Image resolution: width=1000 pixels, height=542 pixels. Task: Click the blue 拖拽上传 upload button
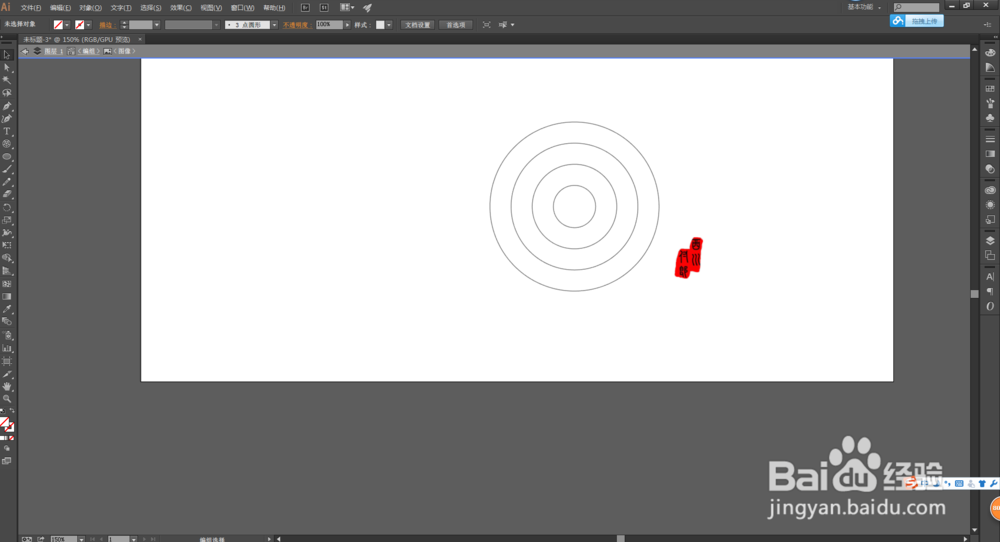click(x=917, y=21)
